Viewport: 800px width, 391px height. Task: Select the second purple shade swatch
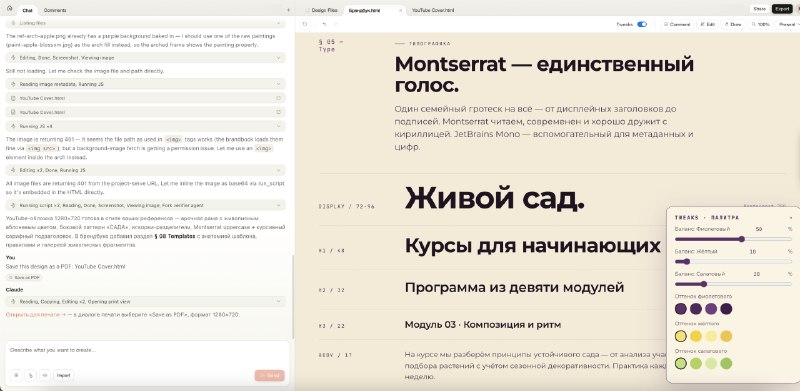click(696, 309)
